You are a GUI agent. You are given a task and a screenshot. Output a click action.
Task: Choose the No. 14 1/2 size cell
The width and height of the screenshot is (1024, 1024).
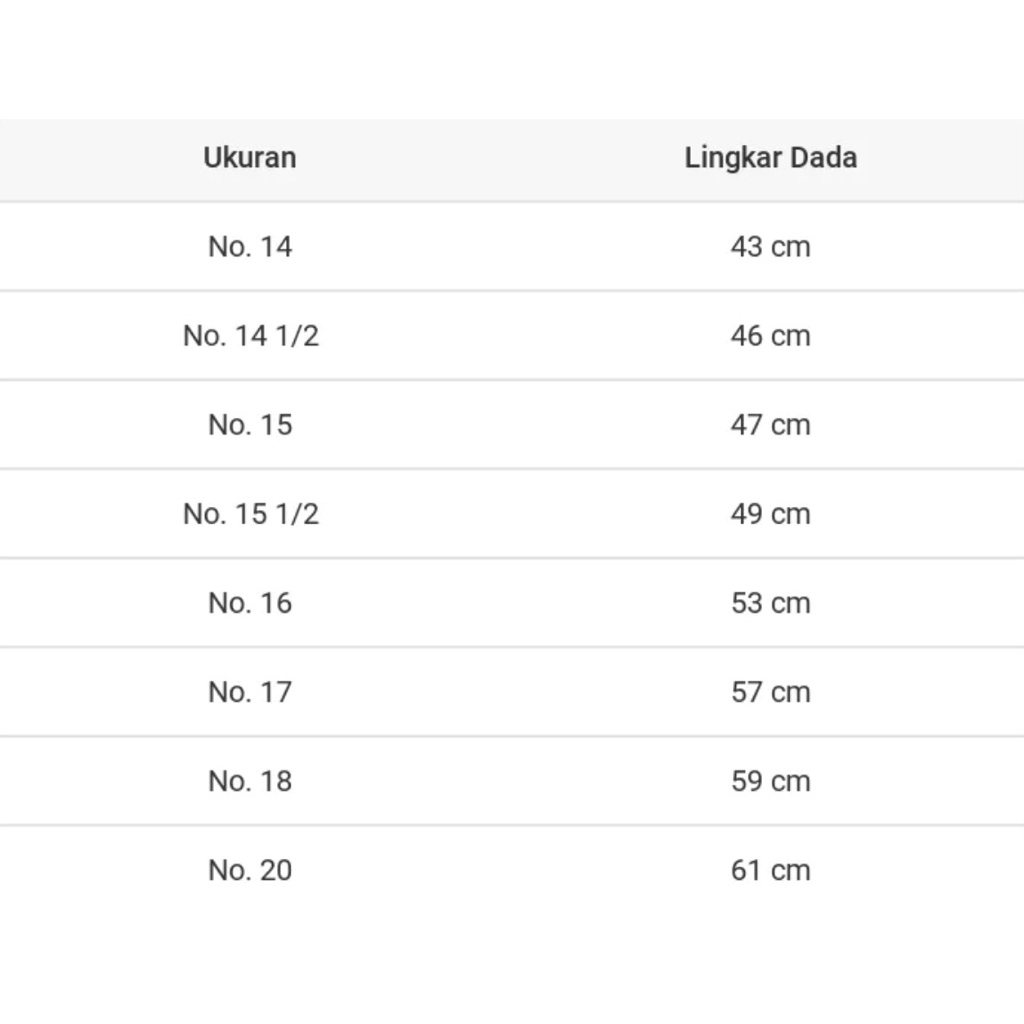click(x=250, y=336)
